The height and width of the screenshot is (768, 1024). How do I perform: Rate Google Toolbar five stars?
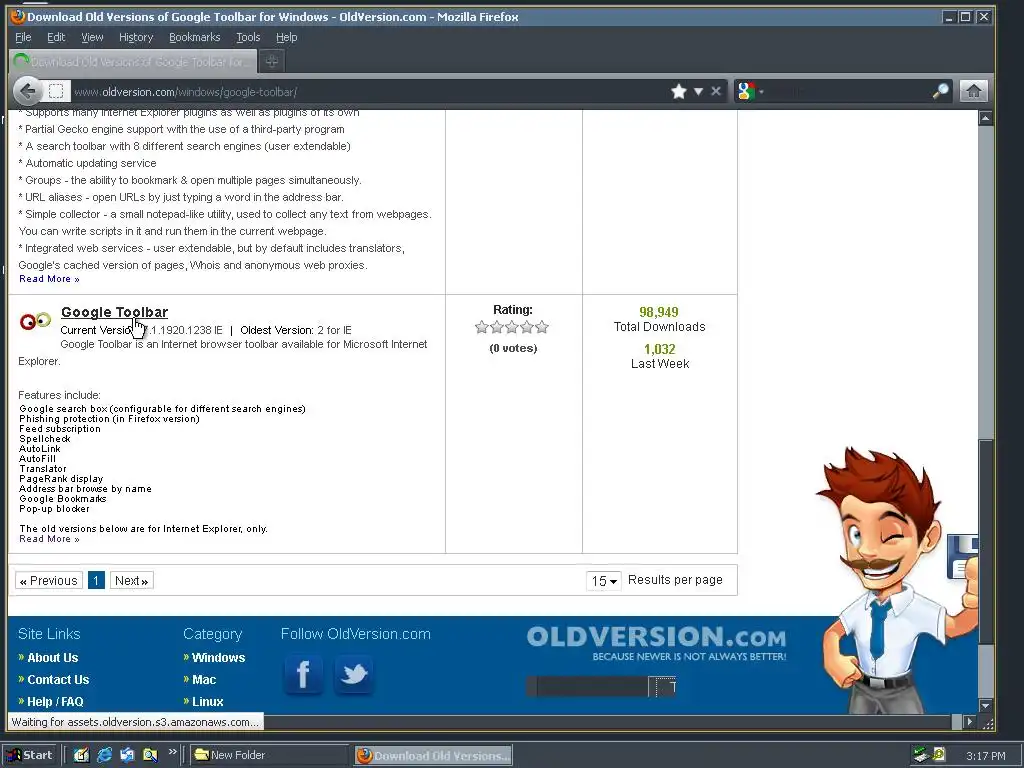click(x=542, y=327)
